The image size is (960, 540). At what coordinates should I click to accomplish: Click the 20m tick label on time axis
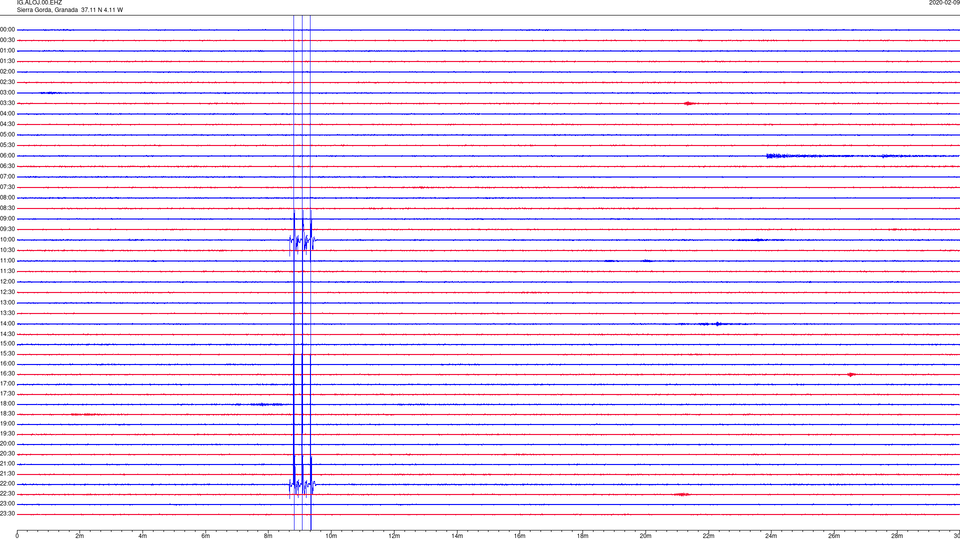tap(645, 536)
